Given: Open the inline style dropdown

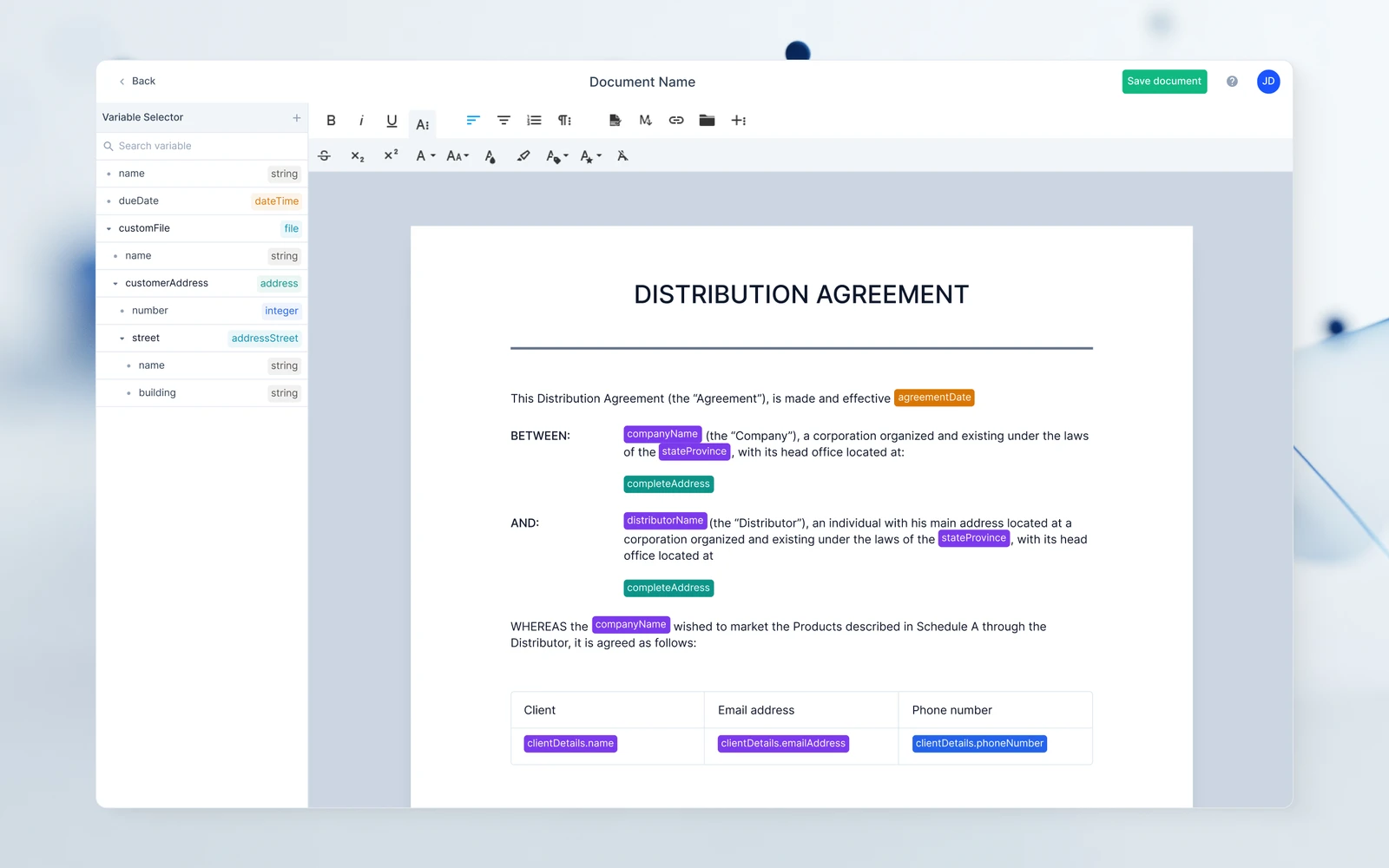Looking at the screenshot, I should click(x=590, y=156).
